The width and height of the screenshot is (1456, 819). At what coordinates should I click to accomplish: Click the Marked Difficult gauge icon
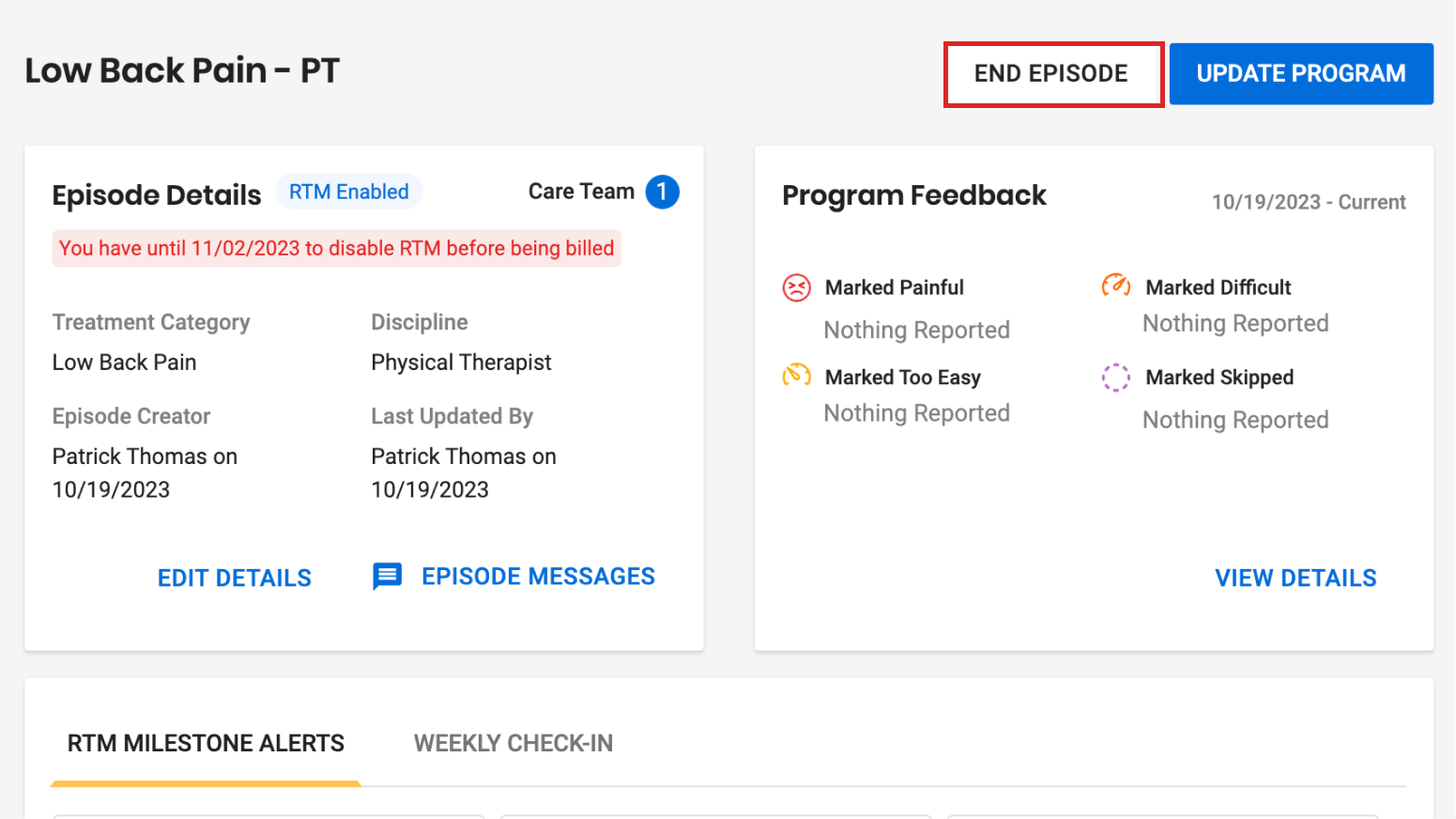tap(1116, 286)
